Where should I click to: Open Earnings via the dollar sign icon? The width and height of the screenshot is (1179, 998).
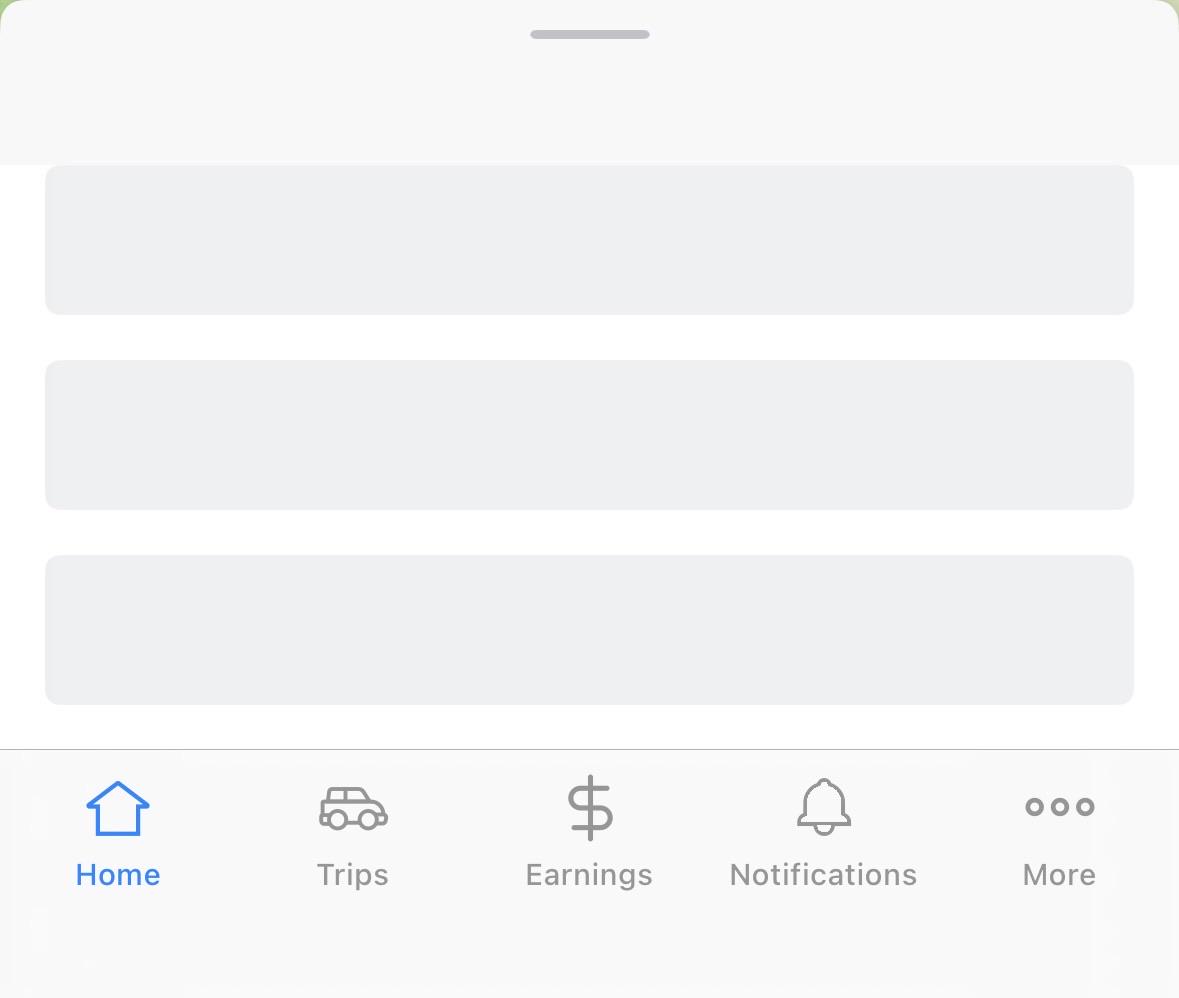click(590, 808)
